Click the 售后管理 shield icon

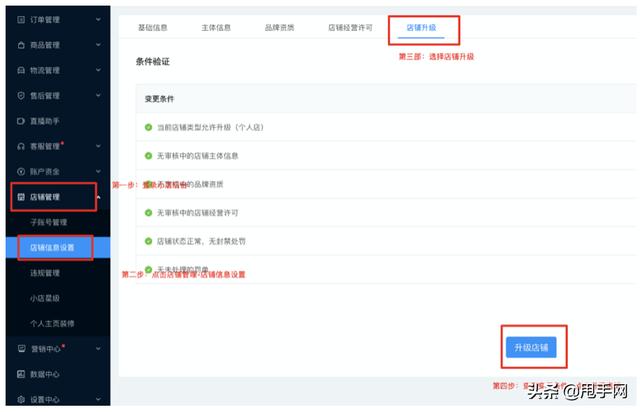tap(21, 95)
